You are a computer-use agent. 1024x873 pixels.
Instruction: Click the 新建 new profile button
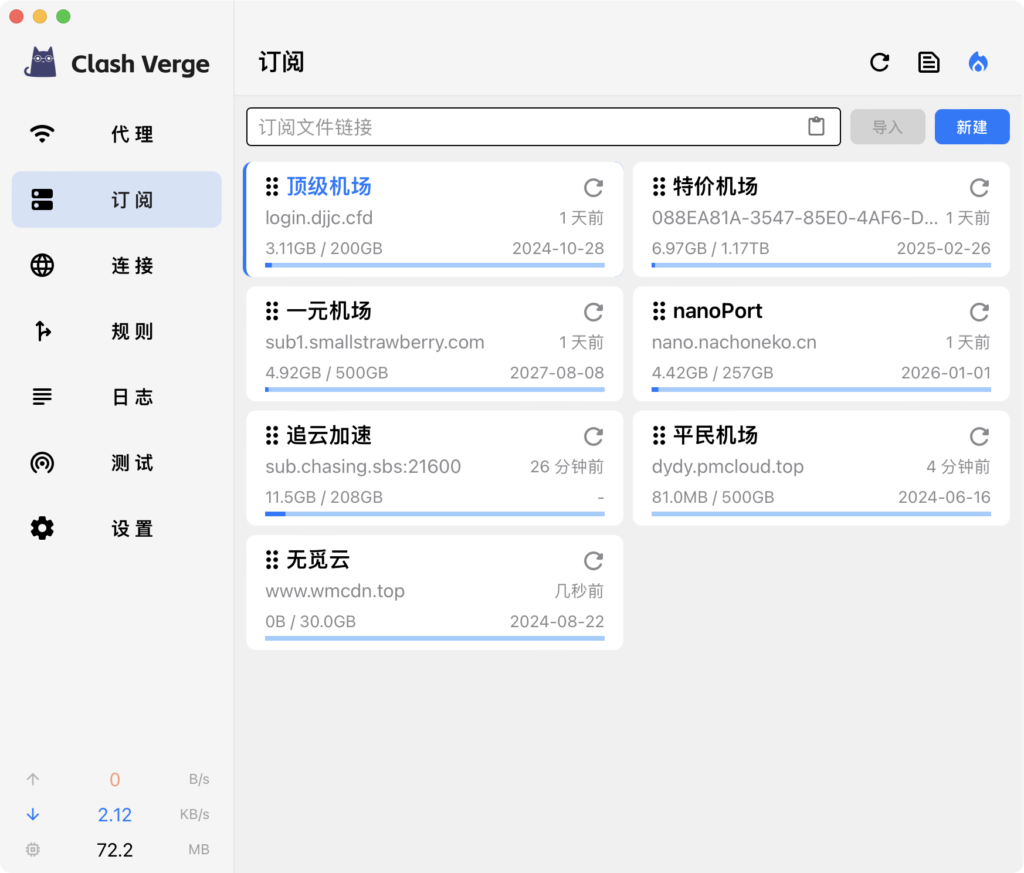point(972,127)
